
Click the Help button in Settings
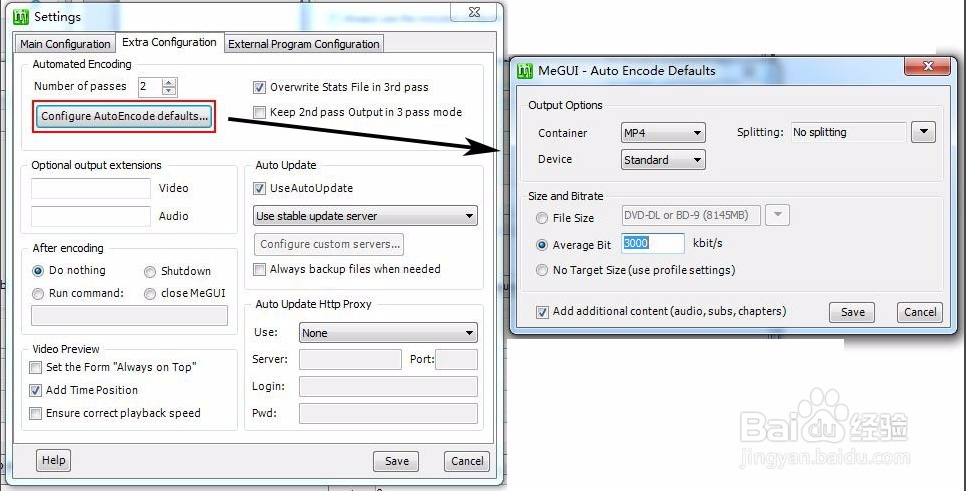(54, 460)
